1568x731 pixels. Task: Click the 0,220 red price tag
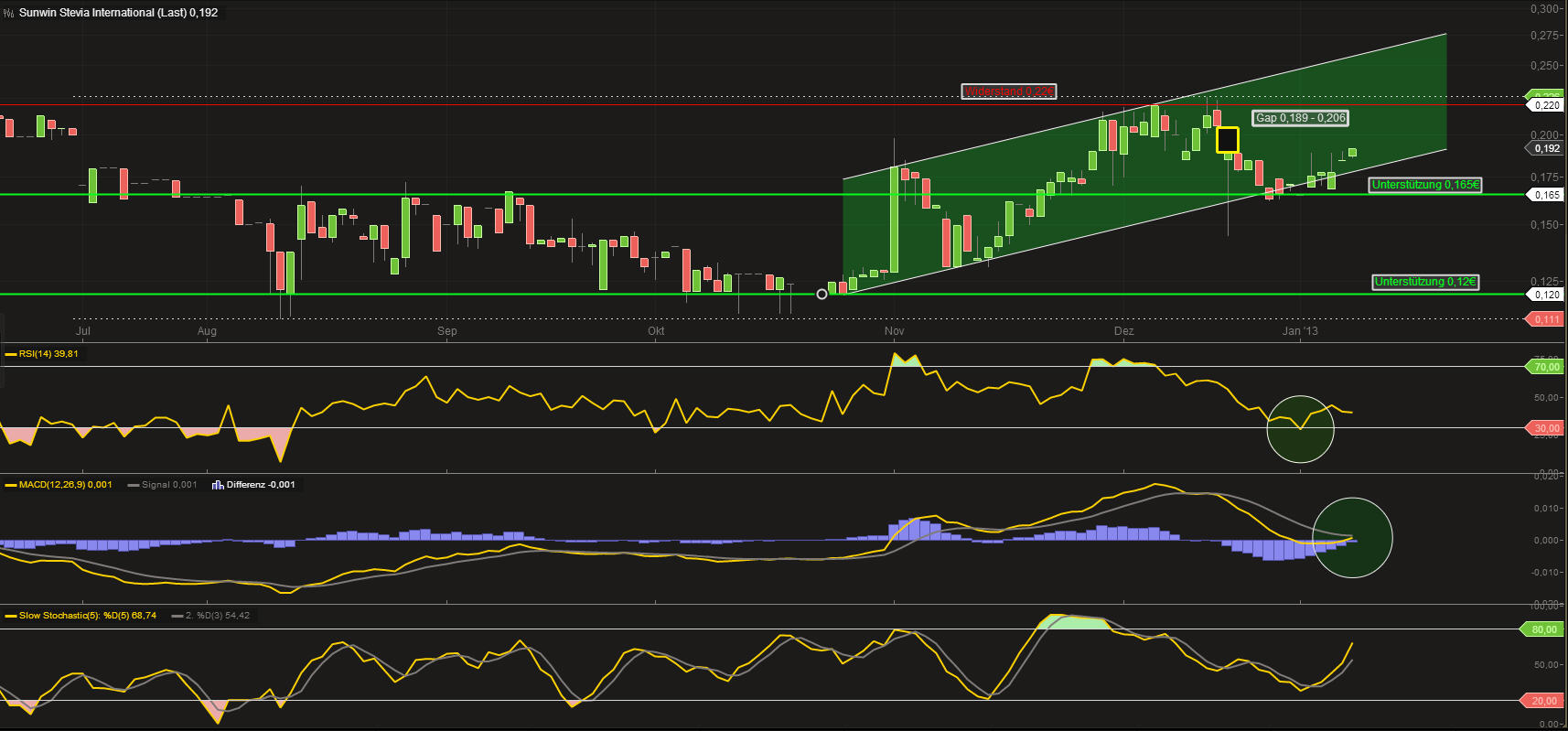(x=1544, y=105)
